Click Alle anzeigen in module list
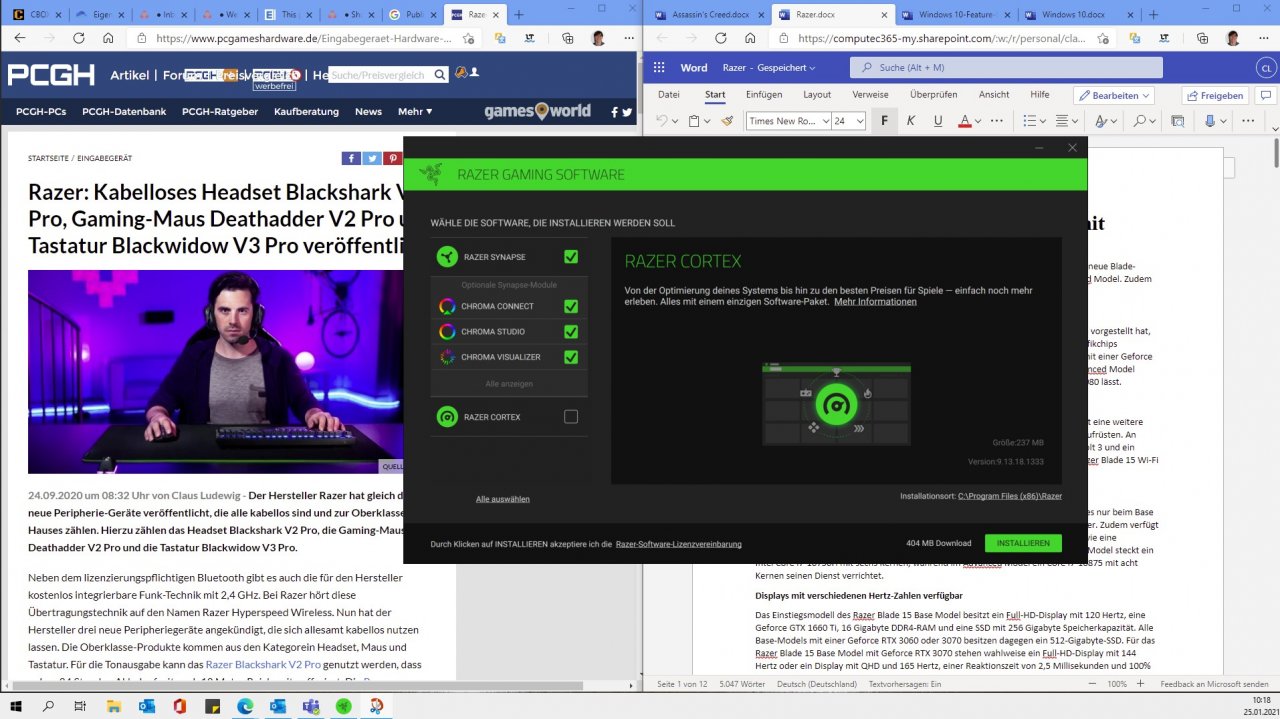 509,384
